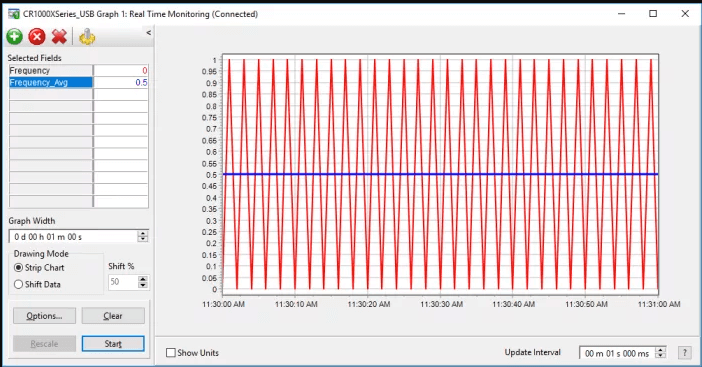Click the yellow pushpin Keep on Top icon

pyautogui.click(x=87, y=37)
